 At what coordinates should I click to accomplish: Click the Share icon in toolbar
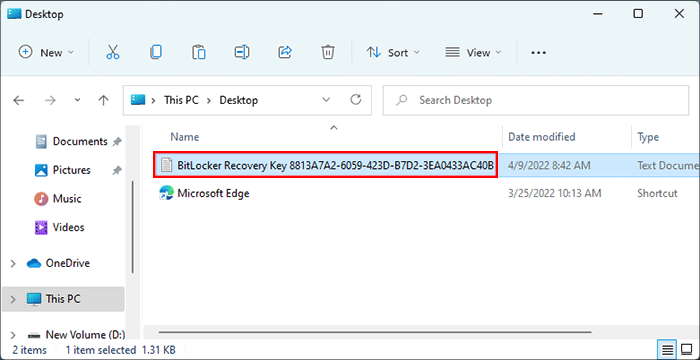(285, 52)
